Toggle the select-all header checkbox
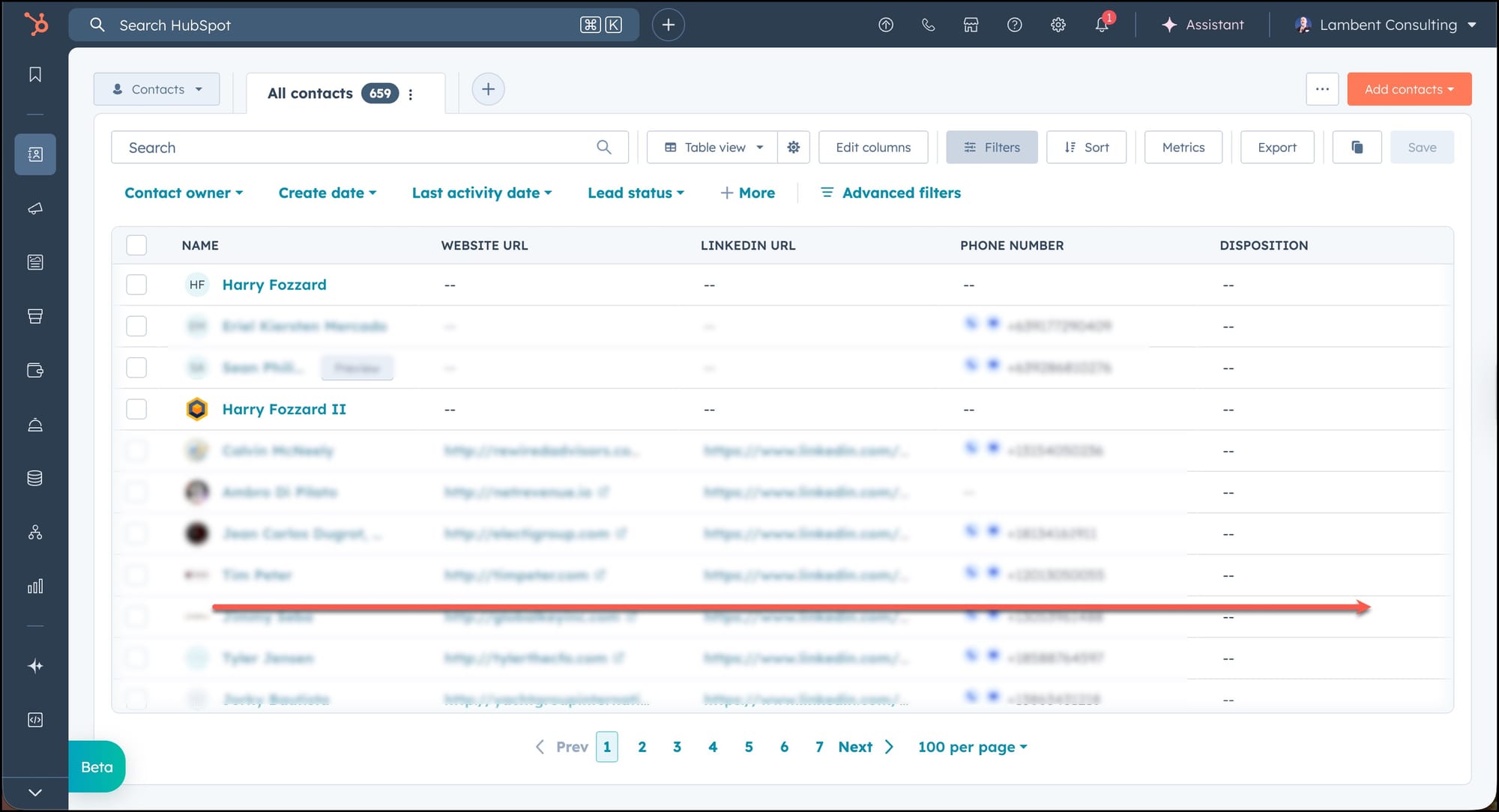The height and width of the screenshot is (812, 1499). click(136, 245)
